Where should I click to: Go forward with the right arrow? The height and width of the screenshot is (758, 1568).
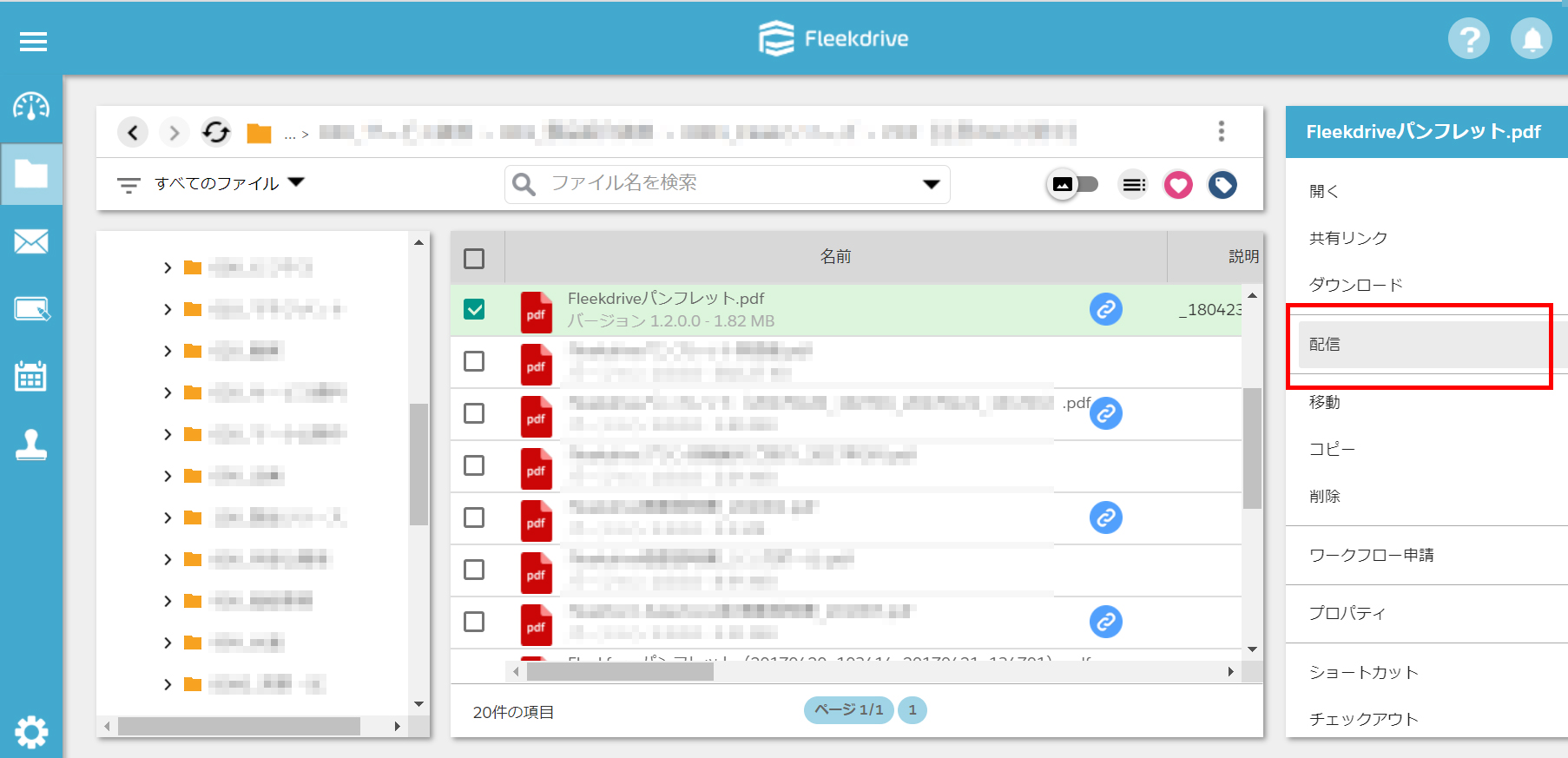point(175,132)
